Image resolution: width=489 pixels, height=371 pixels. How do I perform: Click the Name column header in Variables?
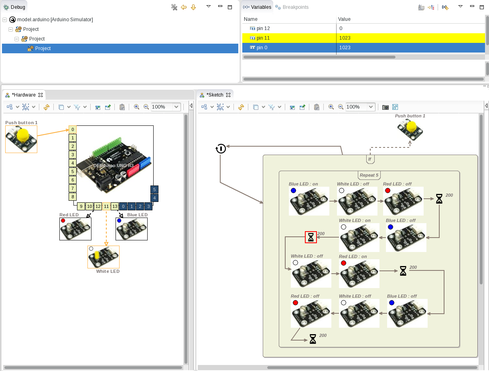pos(289,19)
